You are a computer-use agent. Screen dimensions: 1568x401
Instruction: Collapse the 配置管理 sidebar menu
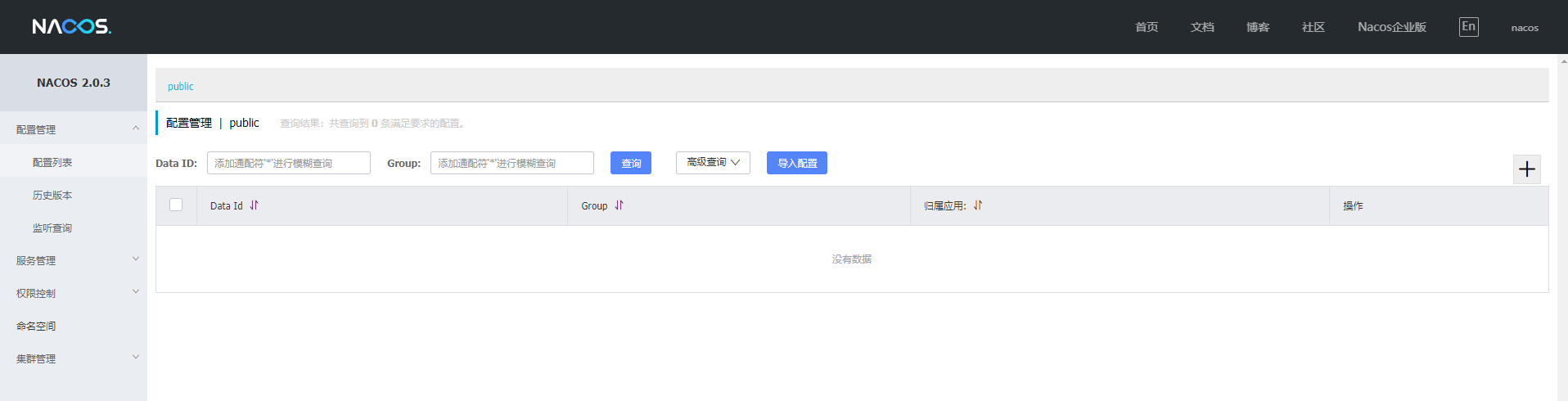(x=74, y=128)
